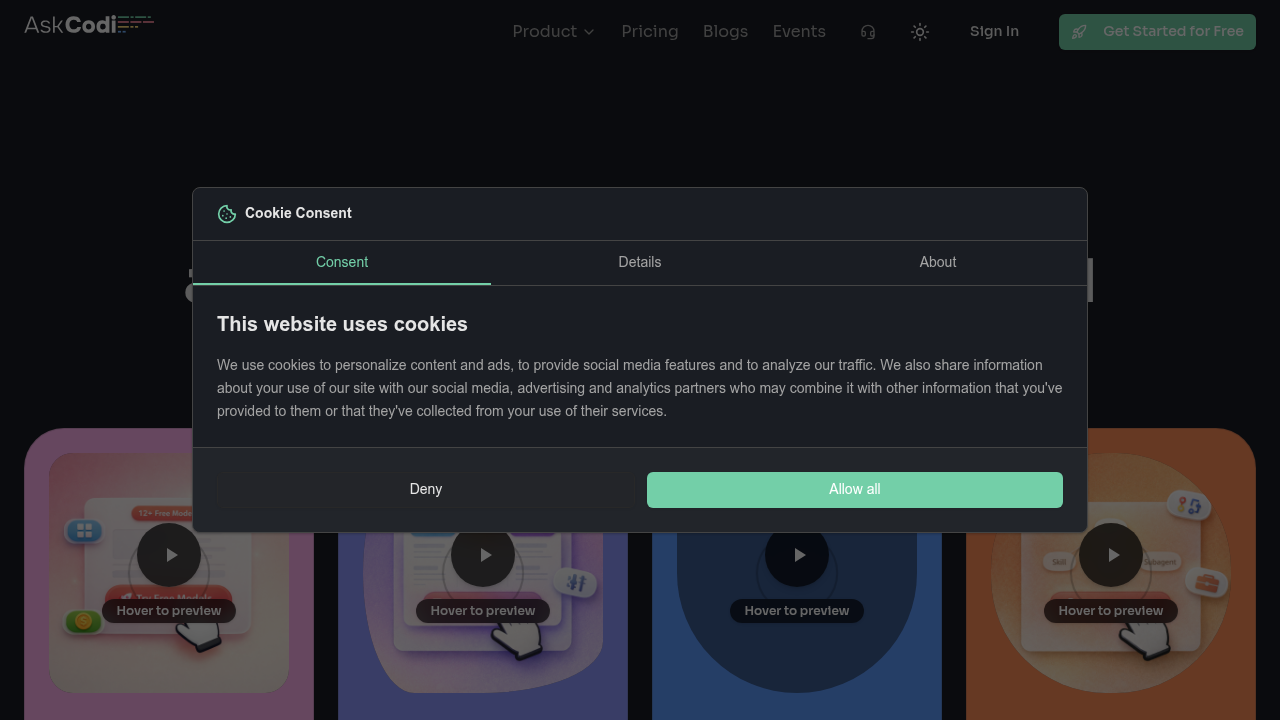Click the Sign In link
1280x720 pixels.
pos(994,32)
